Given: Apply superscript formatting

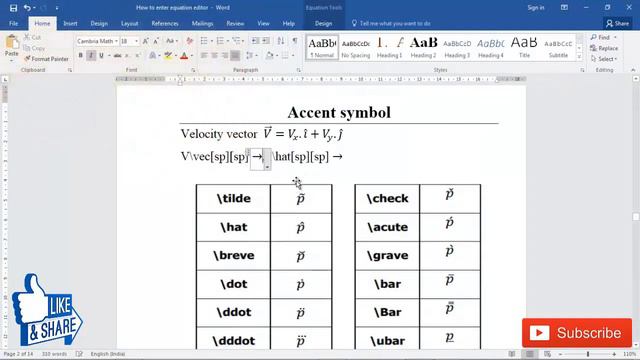Looking at the screenshot, I should [x=138, y=56].
